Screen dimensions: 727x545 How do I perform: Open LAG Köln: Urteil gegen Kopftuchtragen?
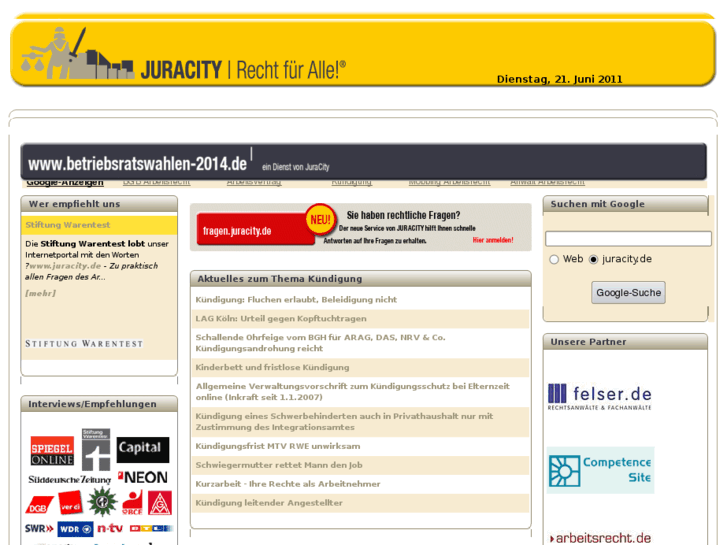click(281, 319)
